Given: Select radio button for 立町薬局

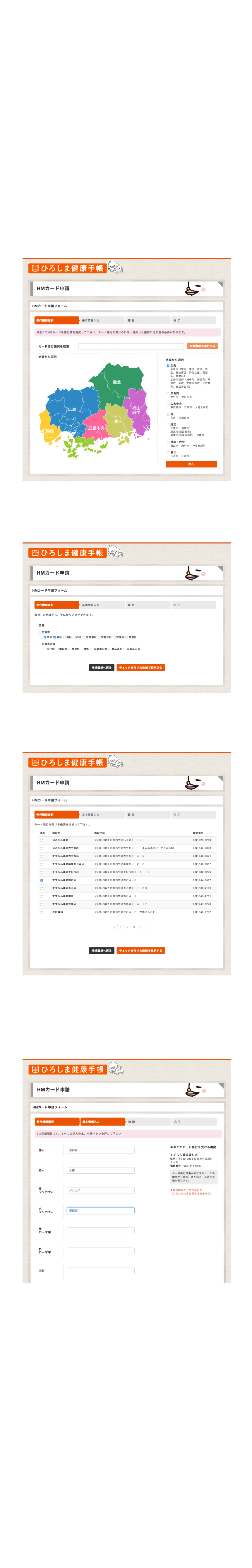Looking at the screenshot, I should point(42,912).
